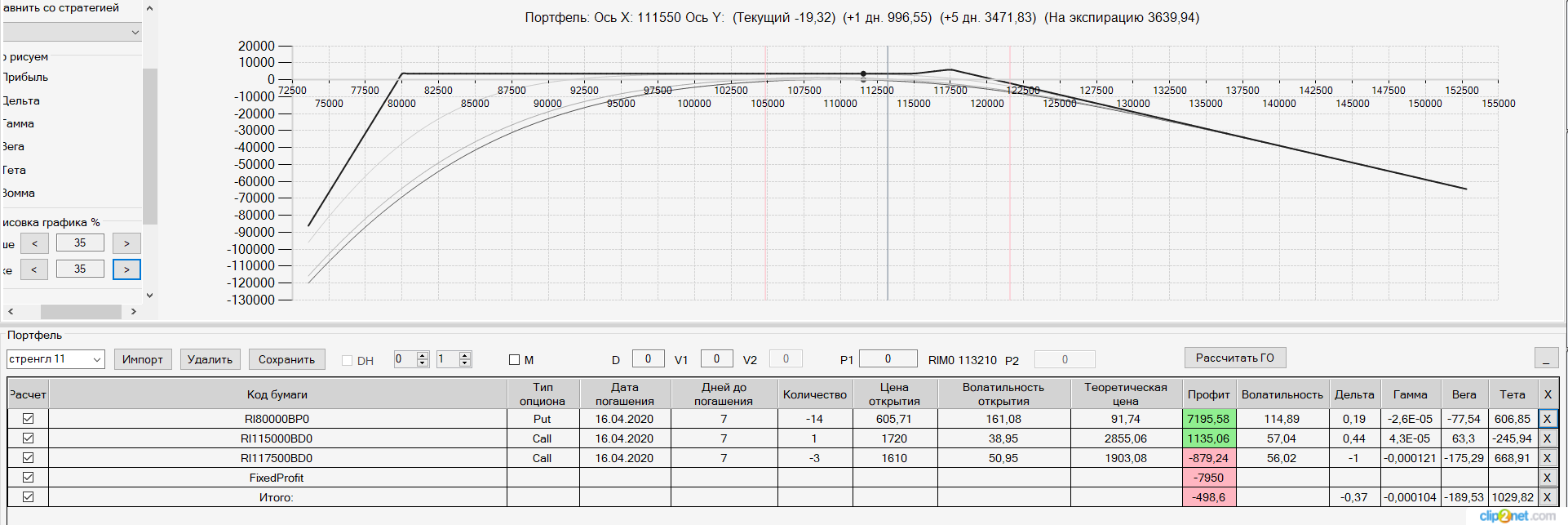Click the Профит column header
1568x525 pixels.
coord(1208,394)
